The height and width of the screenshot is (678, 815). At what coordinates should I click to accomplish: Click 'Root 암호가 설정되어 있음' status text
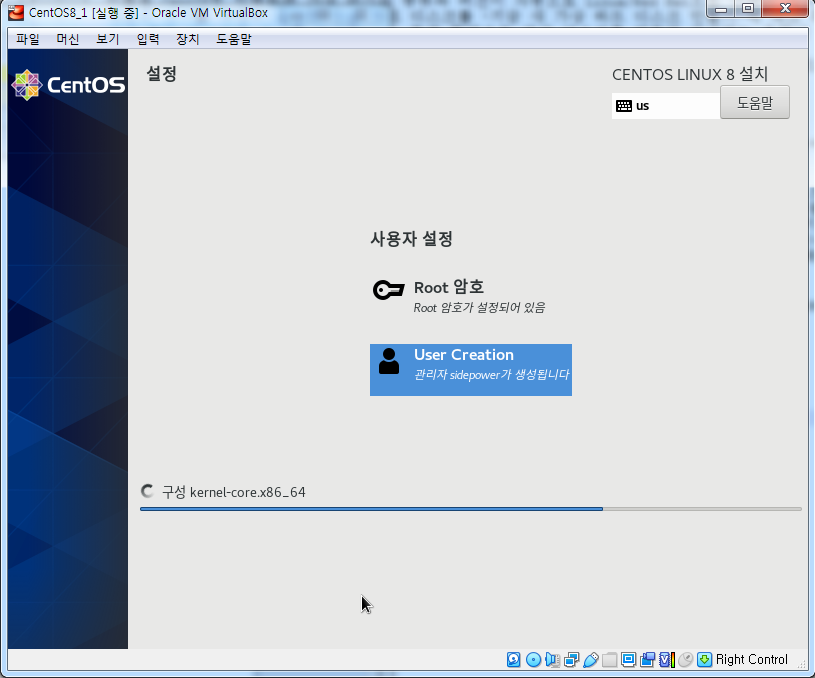(x=479, y=308)
